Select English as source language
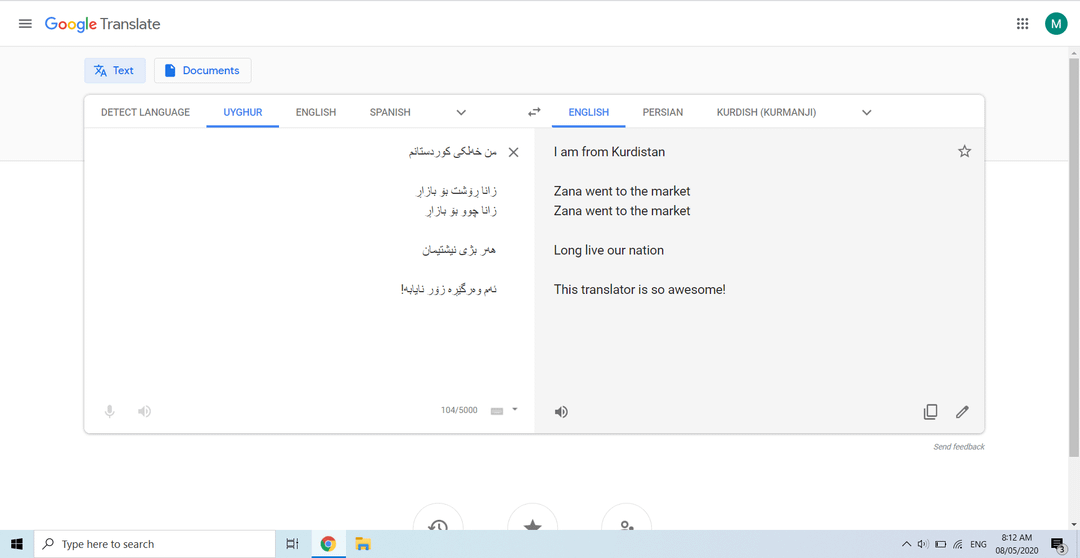This screenshot has height=558, width=1080. click(x=316, y=112)
